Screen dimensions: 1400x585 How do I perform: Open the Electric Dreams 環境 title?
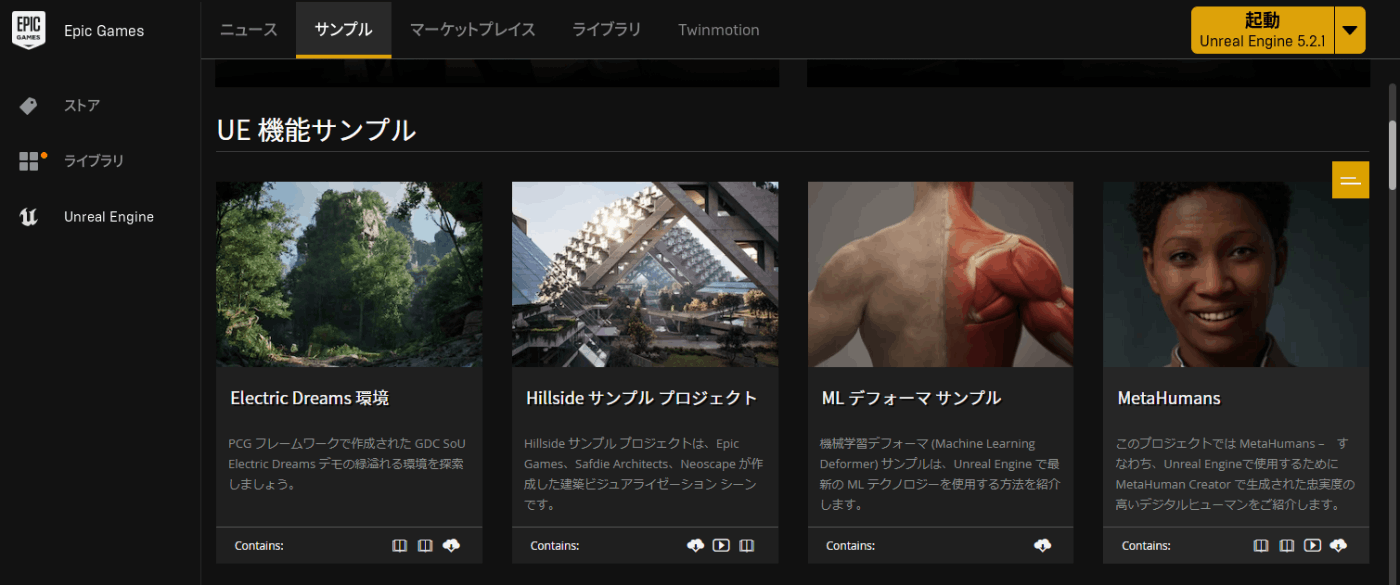(x=309, y=398)
